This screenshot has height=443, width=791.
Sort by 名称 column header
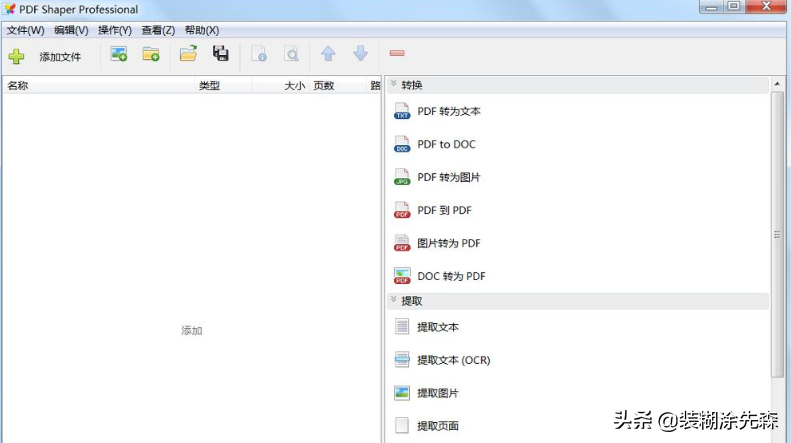coord(99,86)
